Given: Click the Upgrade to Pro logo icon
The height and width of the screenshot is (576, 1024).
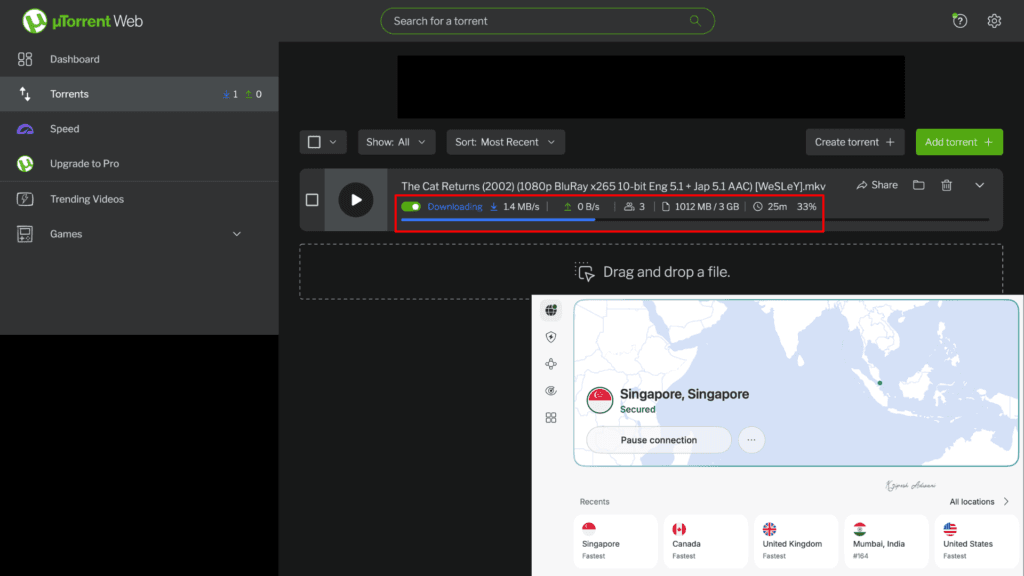Looking at the screenshot, I should [25, 163].
